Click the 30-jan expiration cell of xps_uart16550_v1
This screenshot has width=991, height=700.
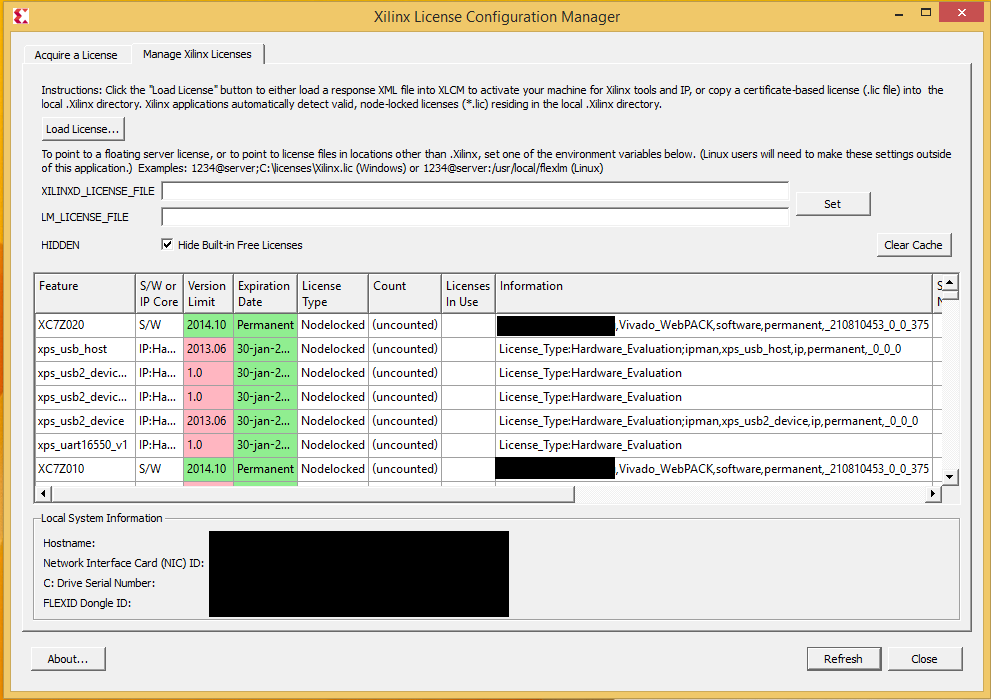[x=265, y=445]
